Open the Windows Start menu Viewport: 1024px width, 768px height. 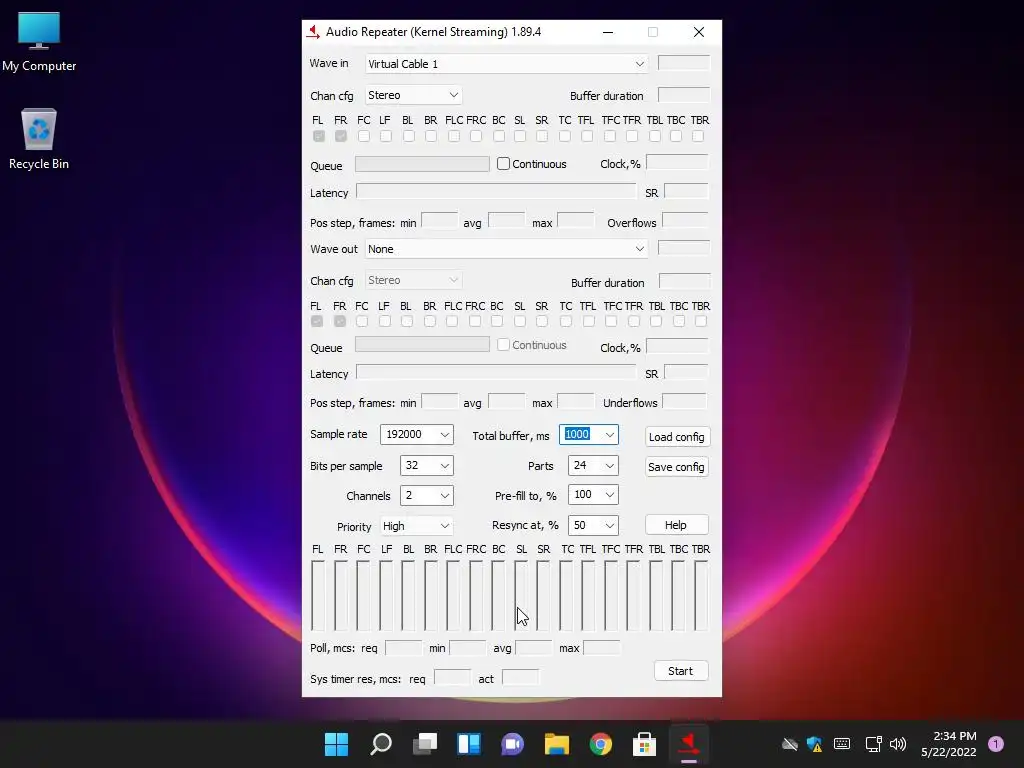point(337,744)
